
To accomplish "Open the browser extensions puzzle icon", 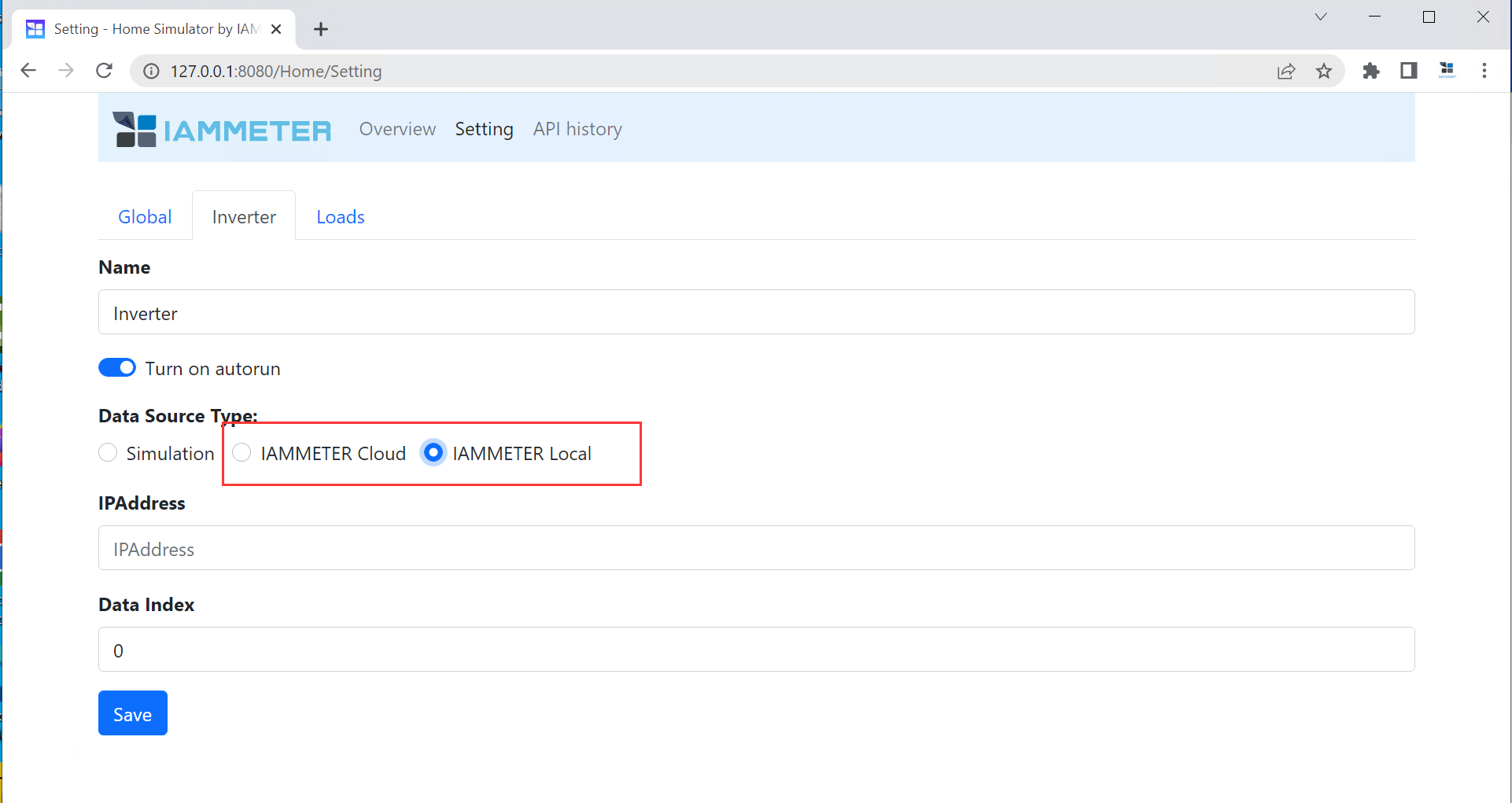I will pyautogui.click(x=1371, y=71).
